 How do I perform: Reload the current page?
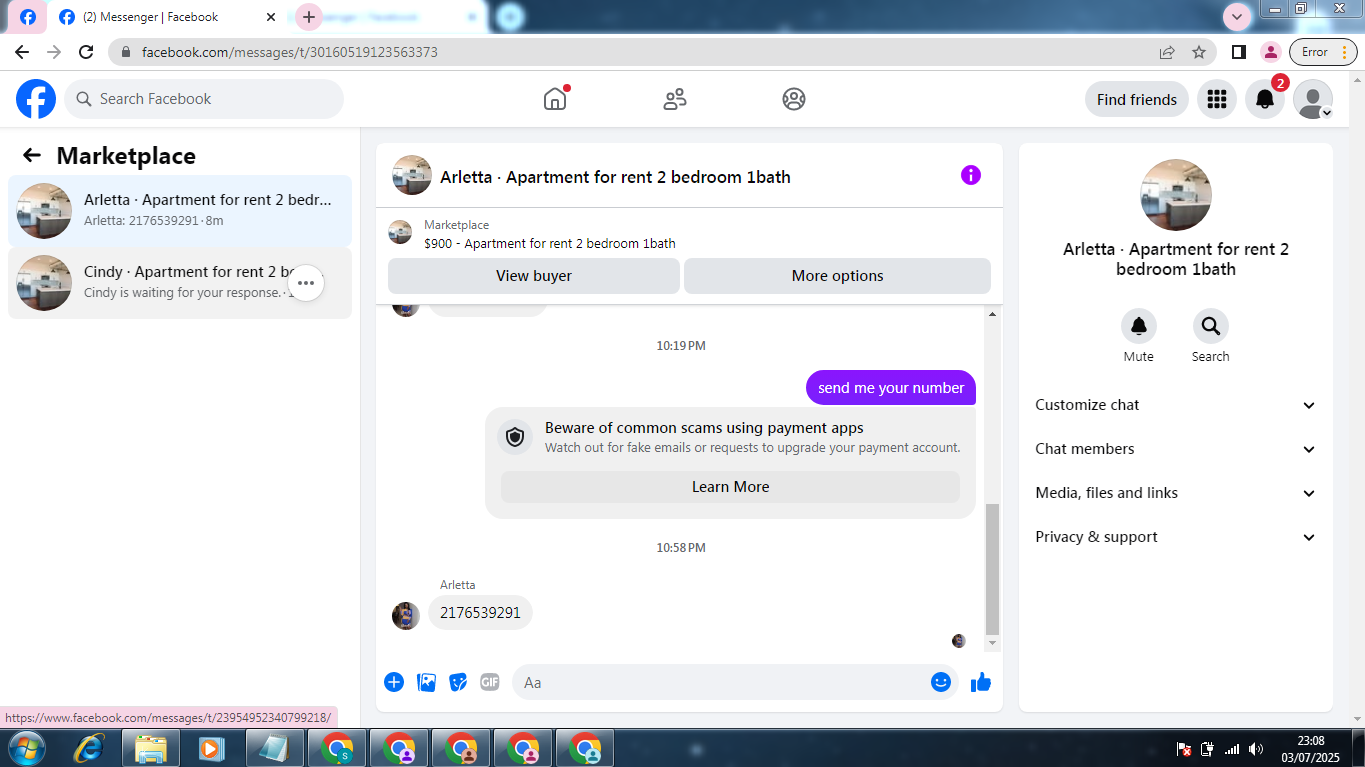click(x=86, y=52)
